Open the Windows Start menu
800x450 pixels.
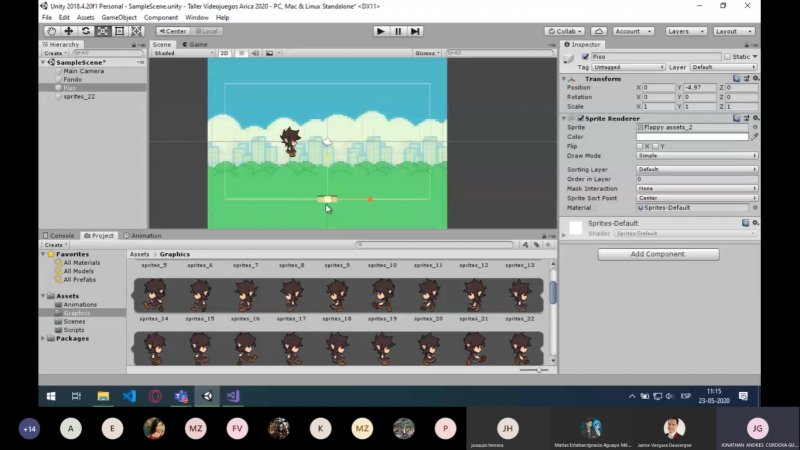click(51, 396)
